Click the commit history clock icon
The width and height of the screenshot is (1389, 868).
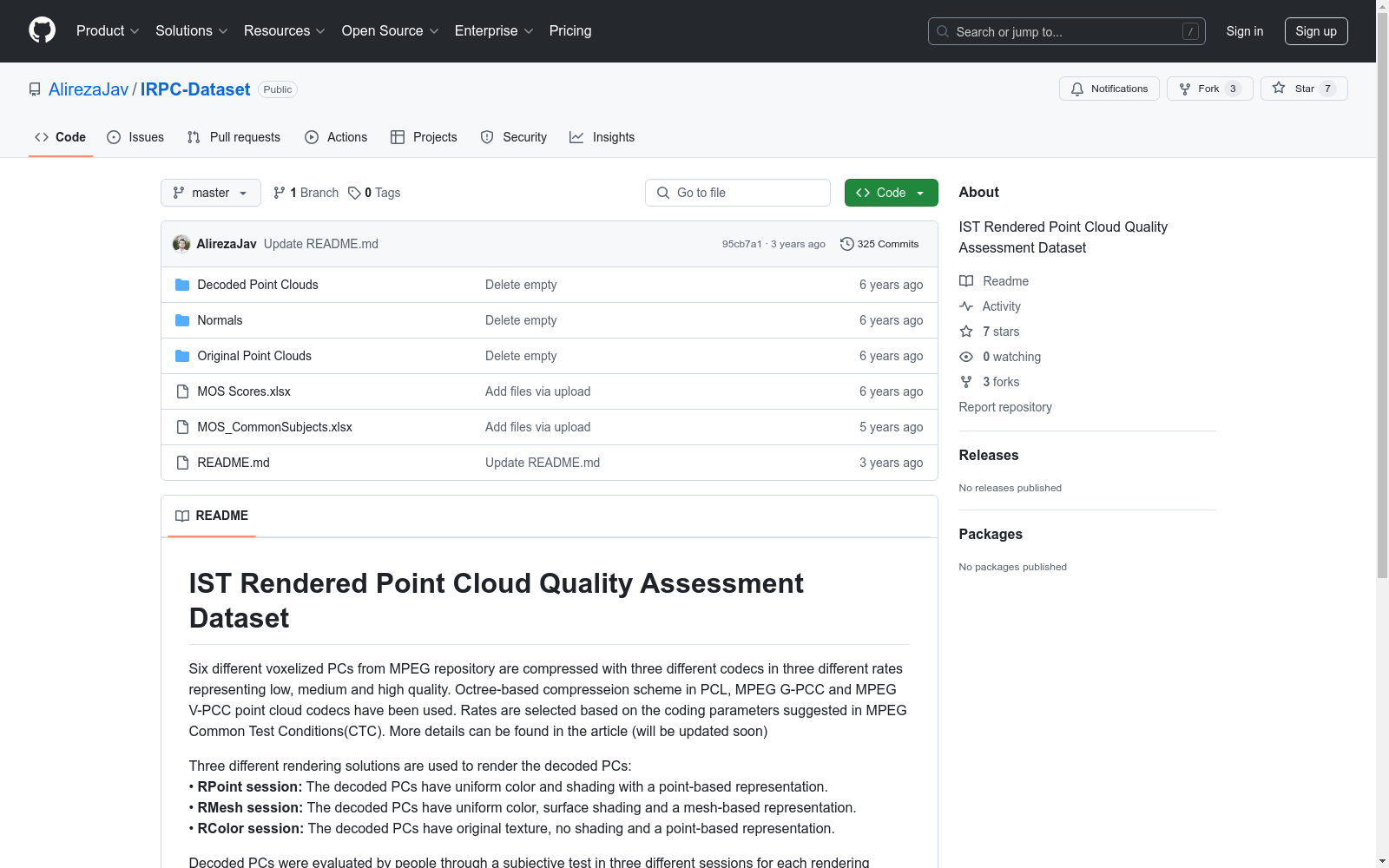(847, 244)
